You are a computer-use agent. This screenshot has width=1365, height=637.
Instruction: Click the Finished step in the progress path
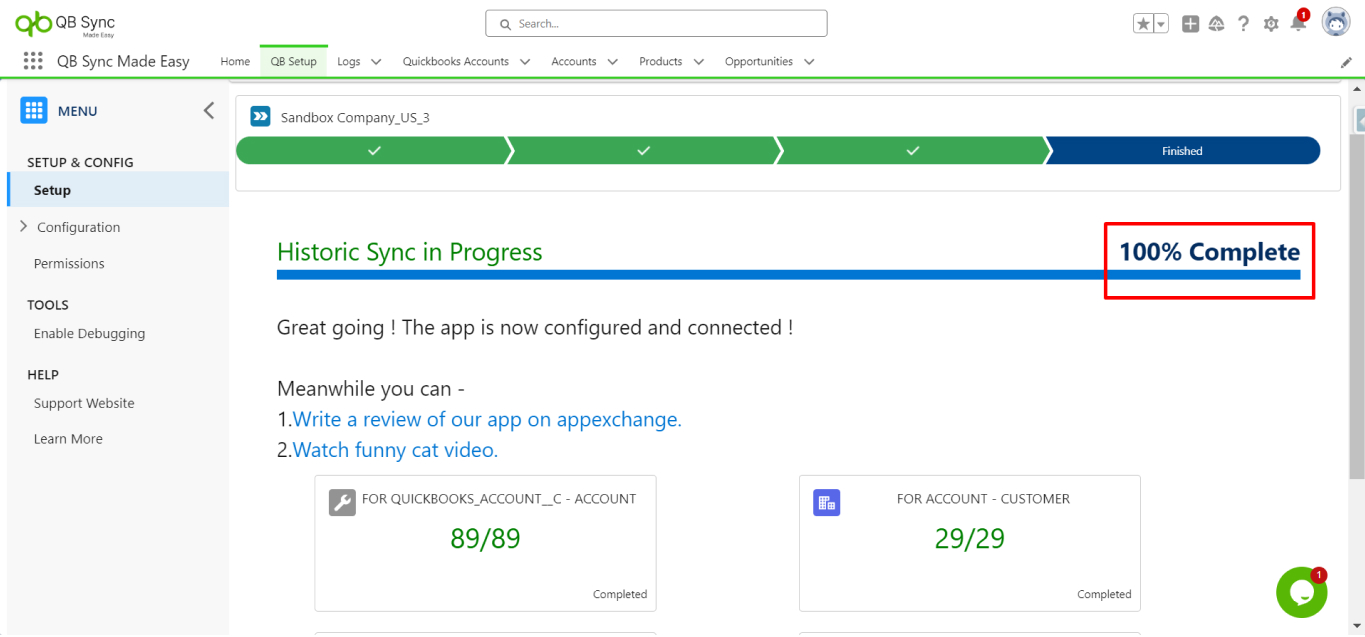[1182, 151]
